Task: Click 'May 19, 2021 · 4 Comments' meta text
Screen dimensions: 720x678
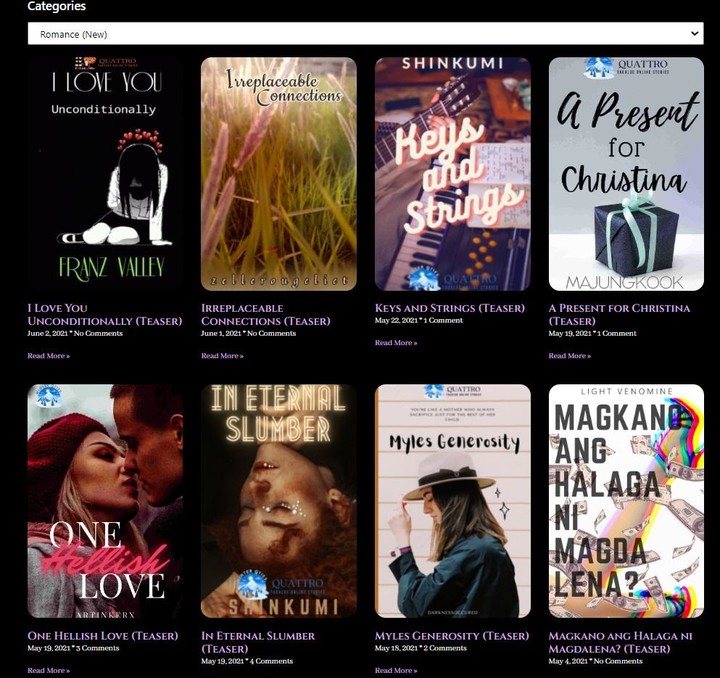Action: pyautogui.click(x=247, y=661)
